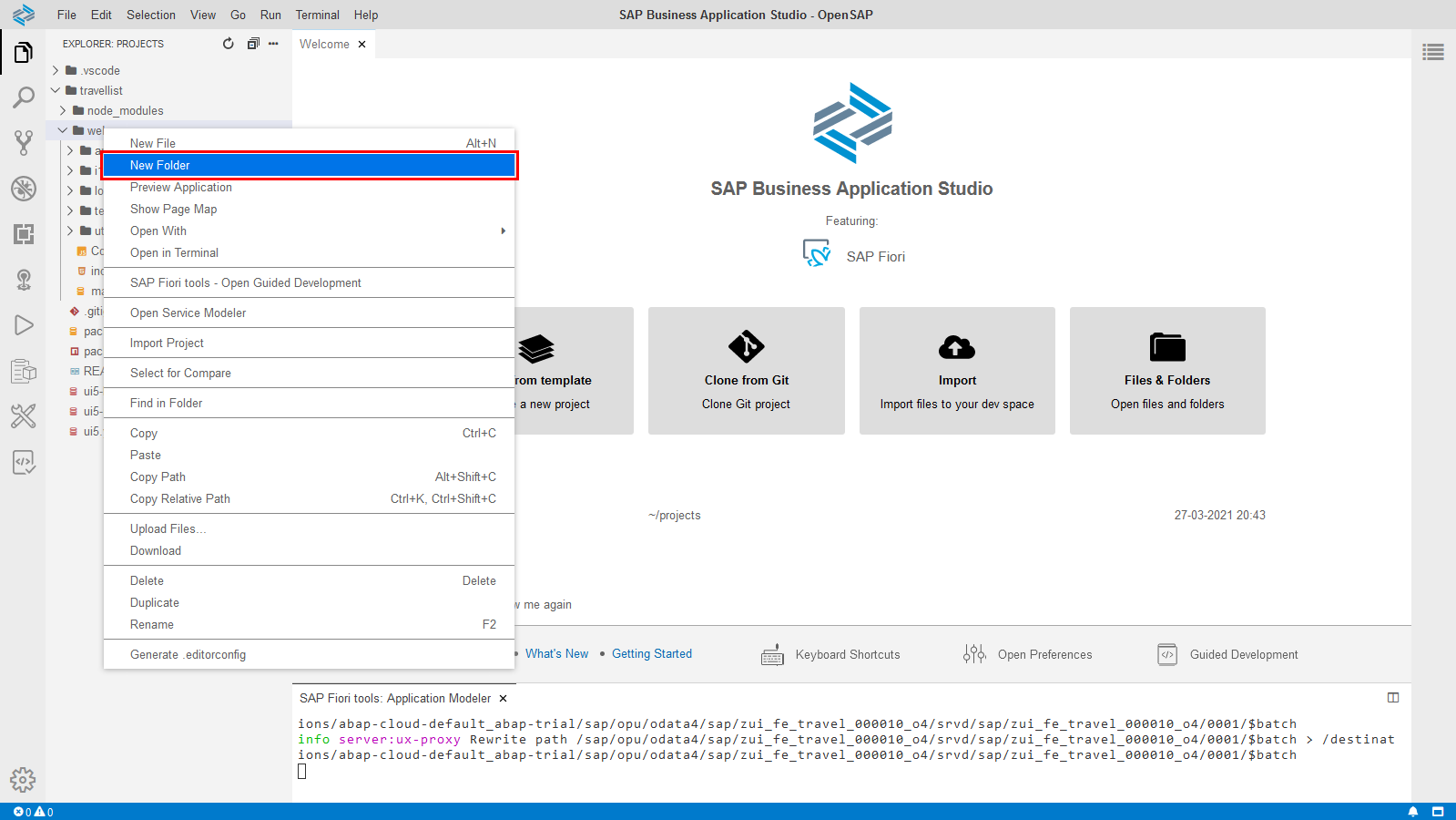
Task: Click the lightbulb guide icon in sidebar
Action: pos(24,280)
